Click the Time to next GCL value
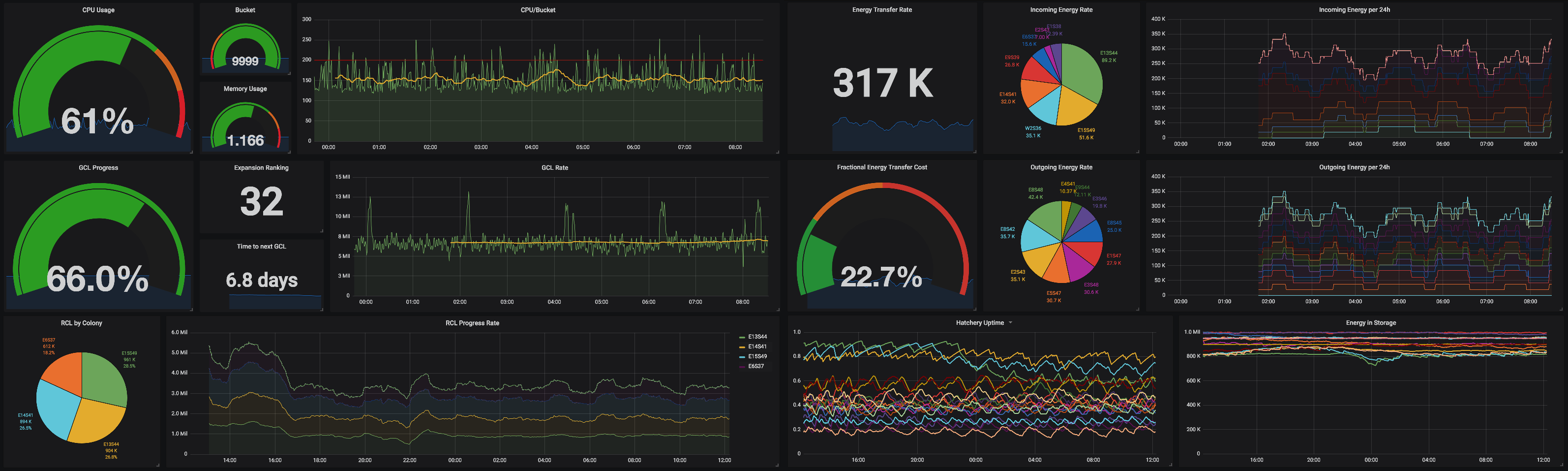 coord(261,280)
